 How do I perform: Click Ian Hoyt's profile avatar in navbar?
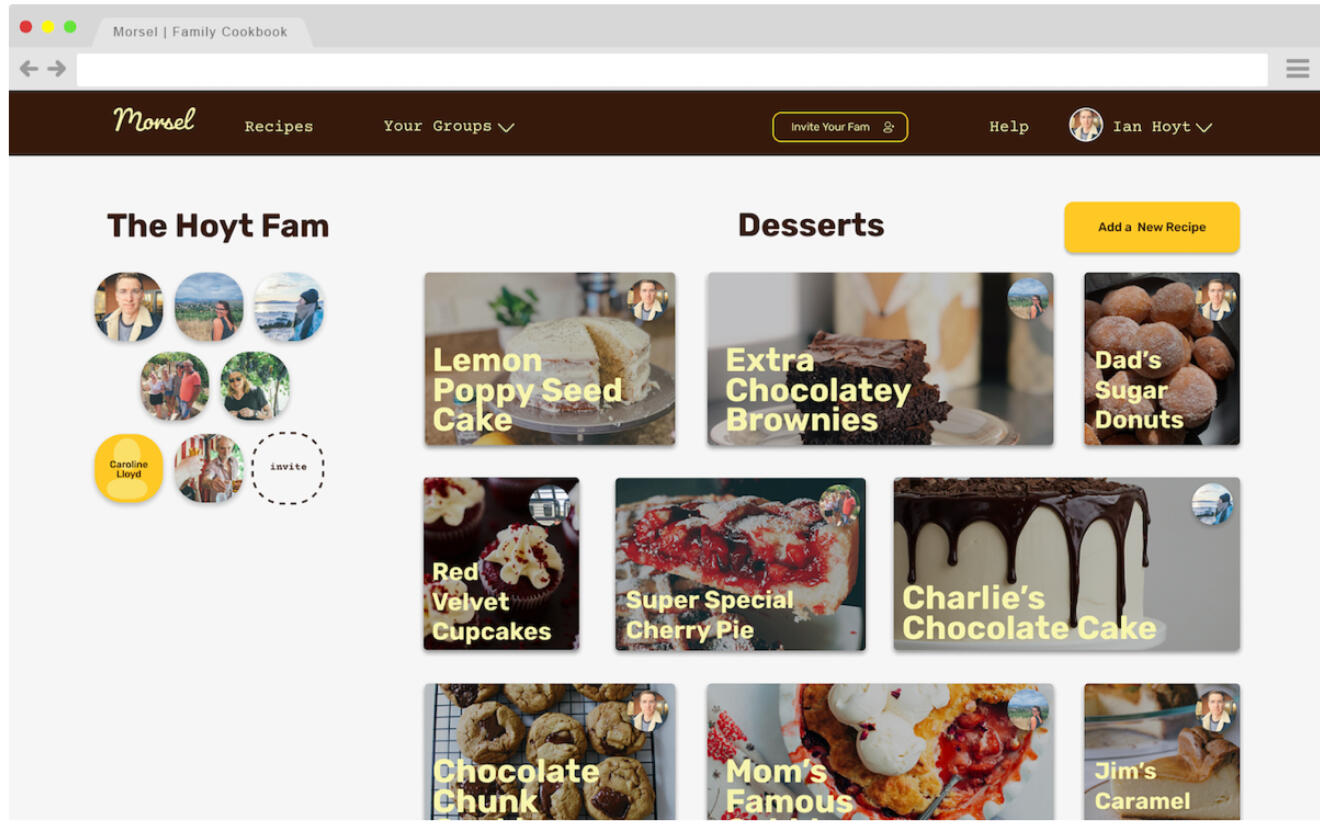click(1086, 125)
